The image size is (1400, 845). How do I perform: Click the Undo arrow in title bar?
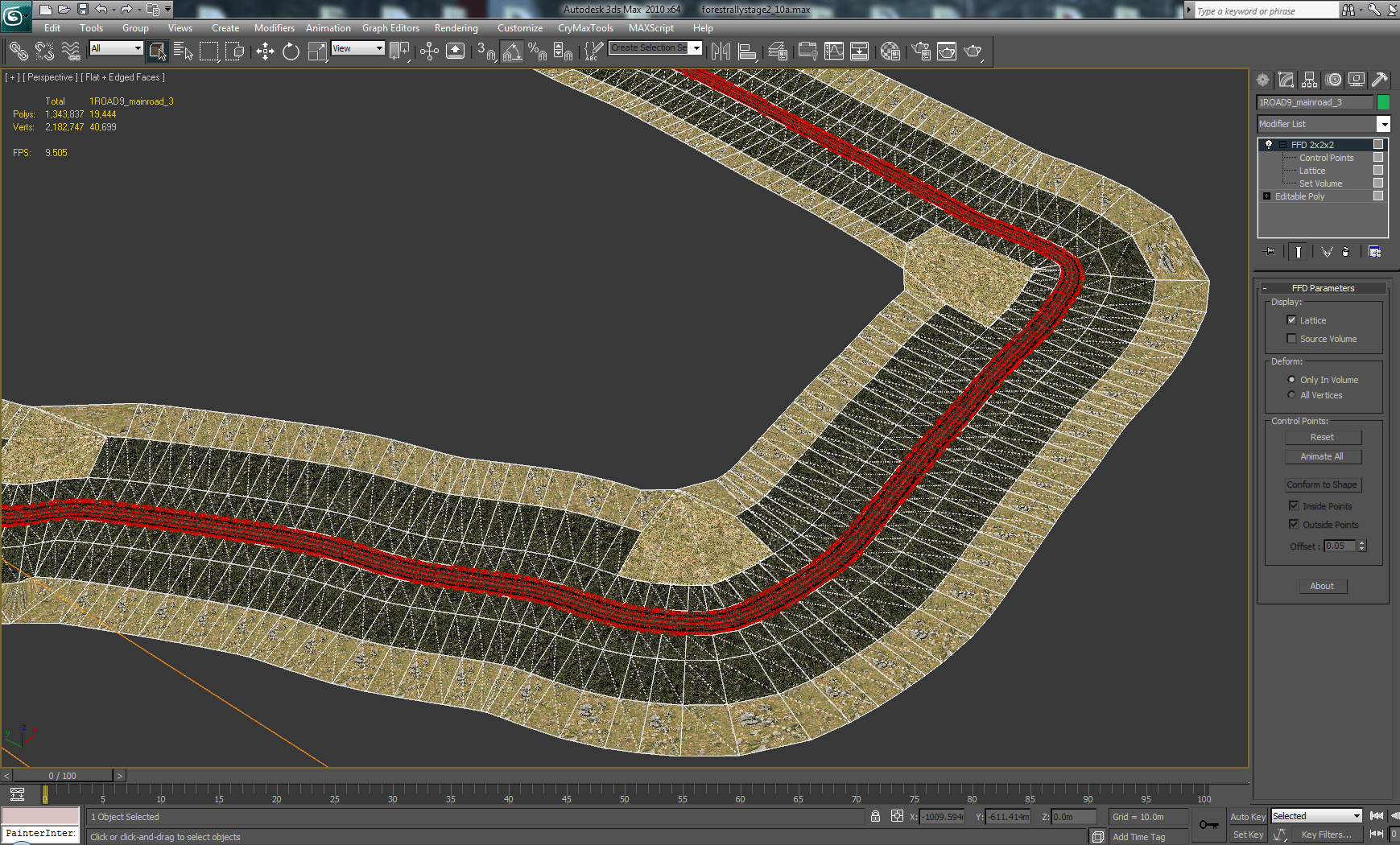pyautogui.click(x=101, y=10)
